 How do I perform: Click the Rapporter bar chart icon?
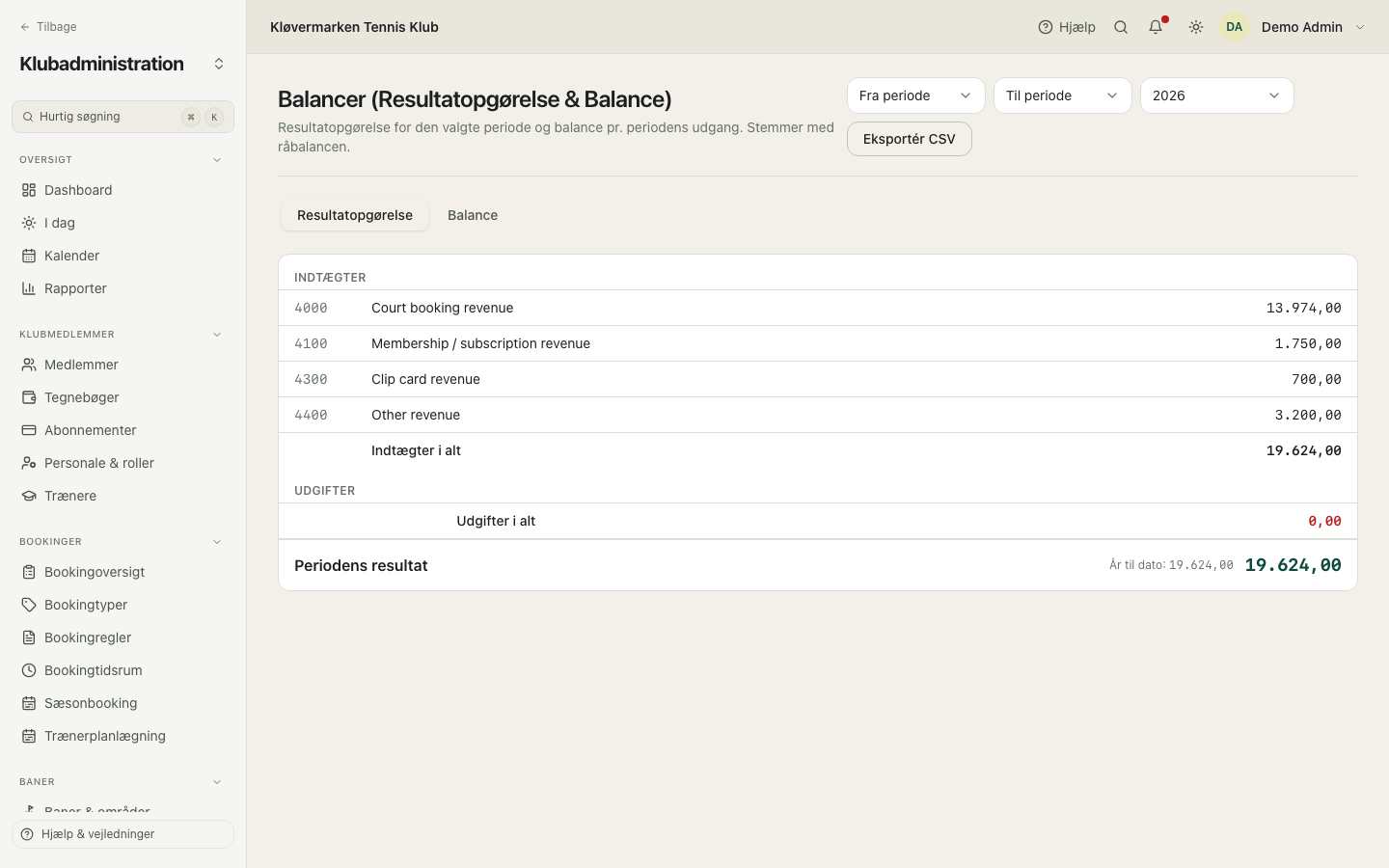pyautogui.click(x=29, y=288)
